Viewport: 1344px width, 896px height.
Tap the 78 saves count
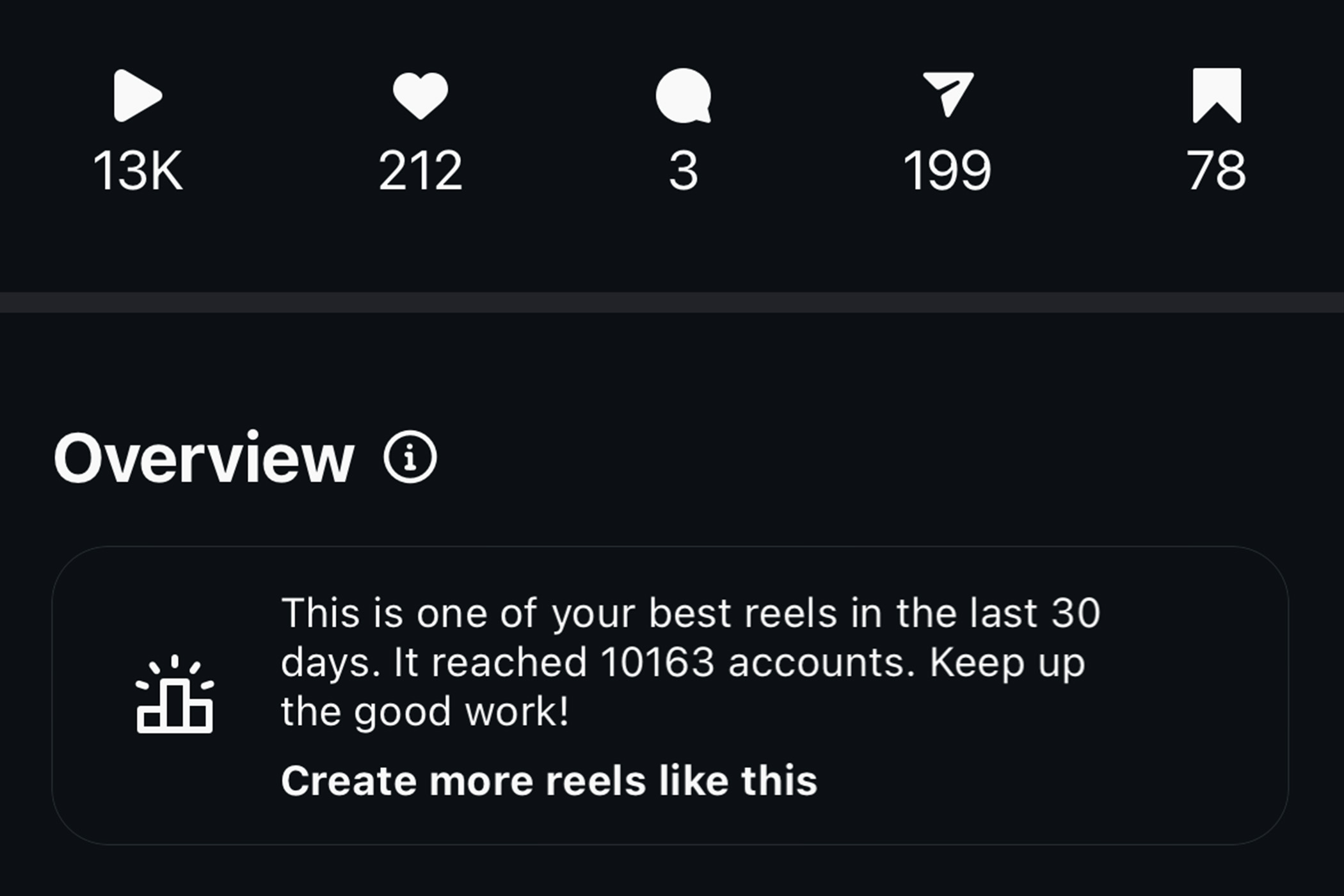pos(1216,171)
